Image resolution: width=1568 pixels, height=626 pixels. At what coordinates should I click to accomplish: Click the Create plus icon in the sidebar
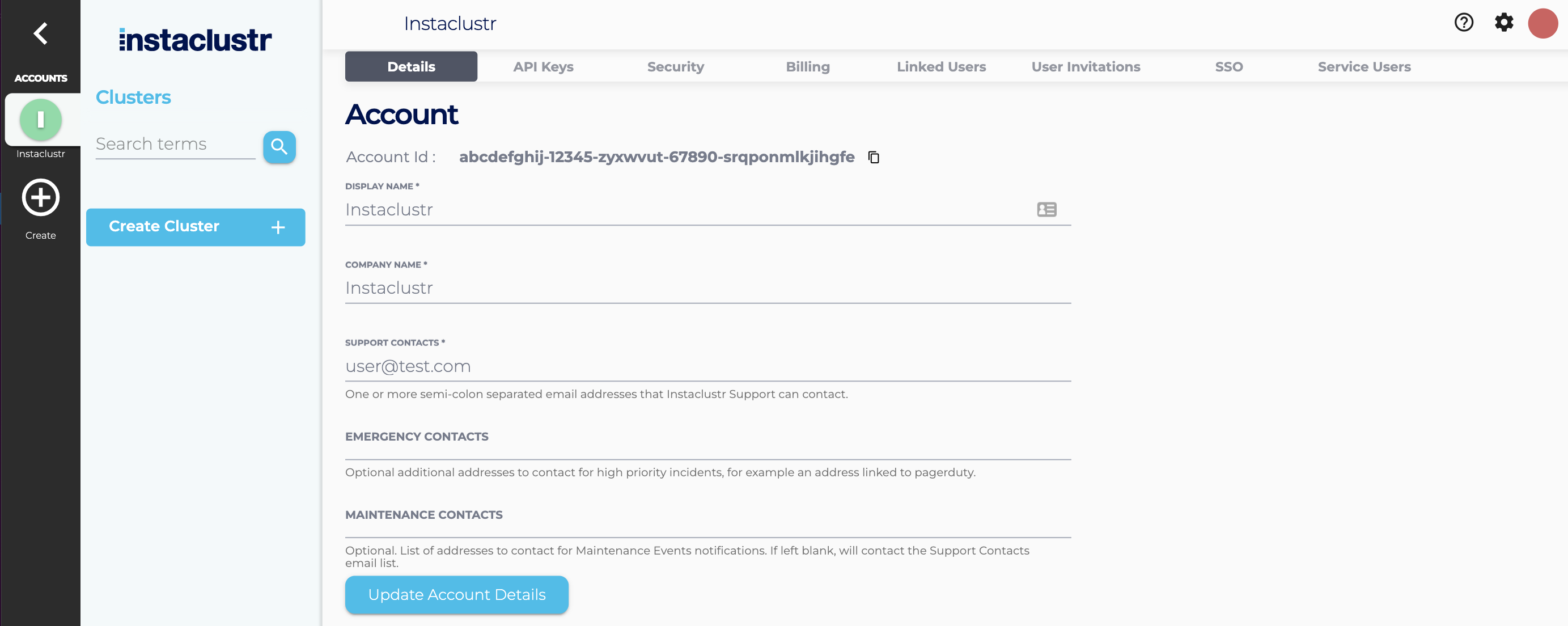point(40,198)
